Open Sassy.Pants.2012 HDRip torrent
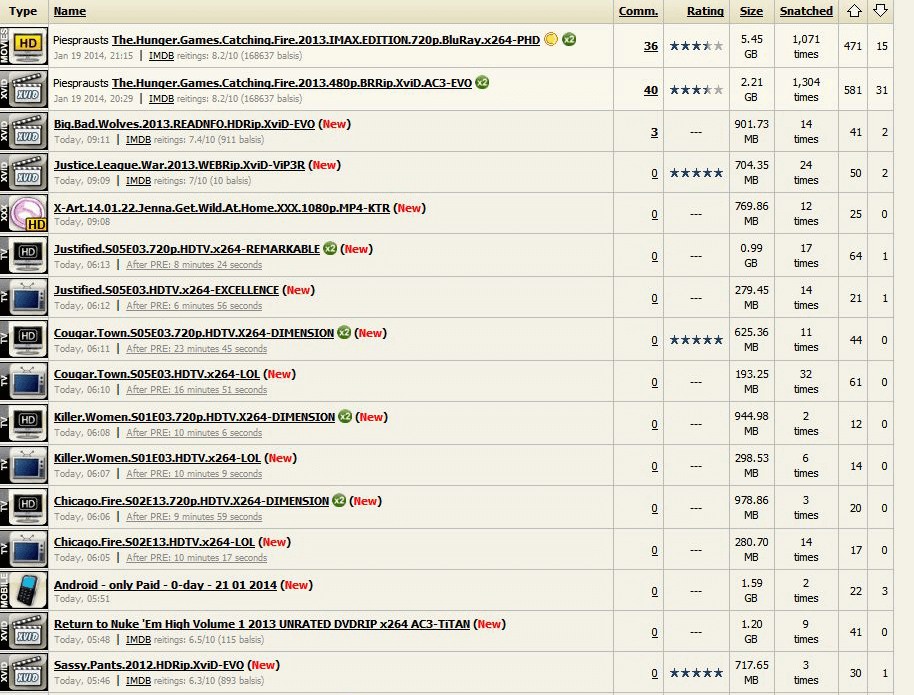Image resolution: width=914 pixels, height=695 pixels. click(149, 665)
